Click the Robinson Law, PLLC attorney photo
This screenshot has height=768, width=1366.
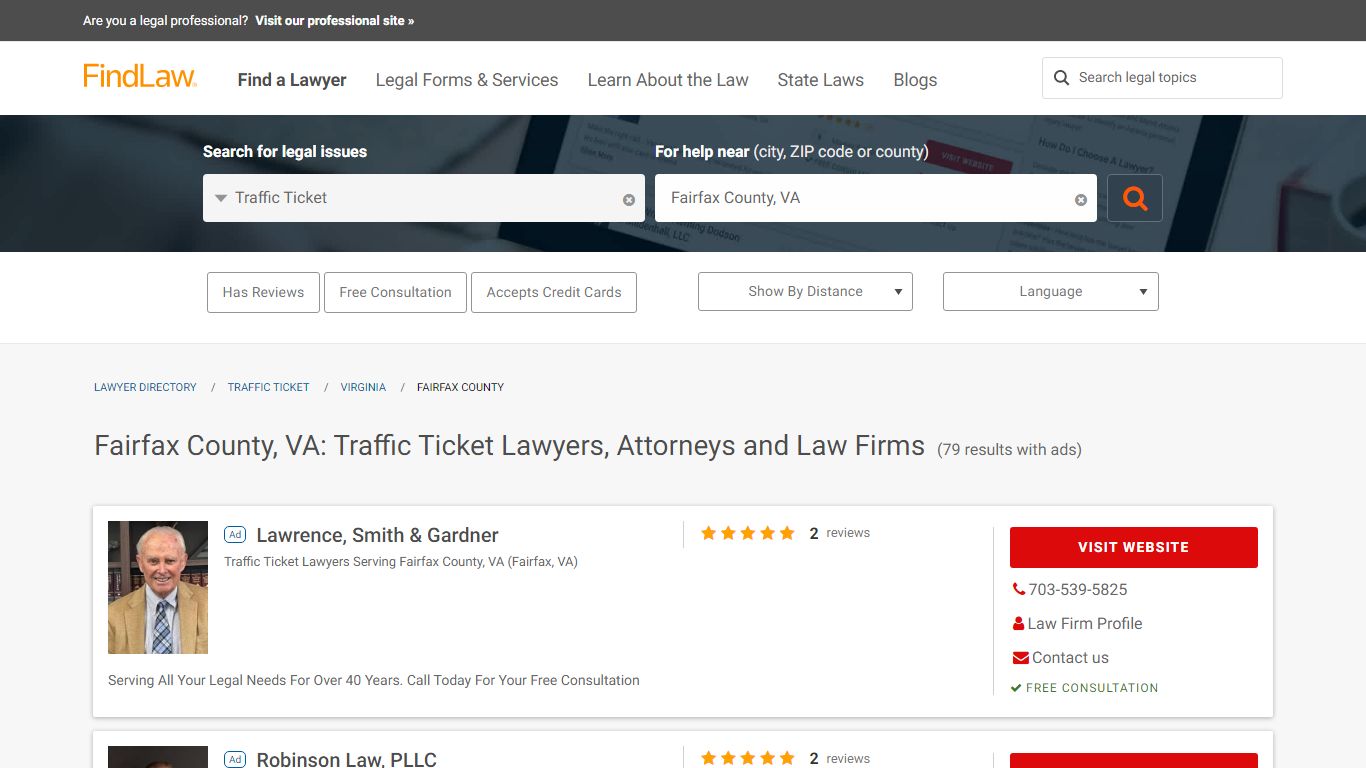pos(158,757)
